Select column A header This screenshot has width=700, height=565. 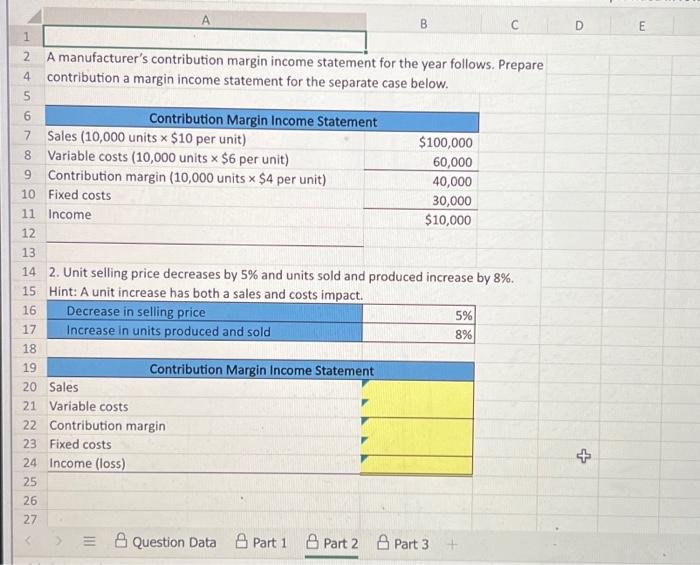[205, 20]
